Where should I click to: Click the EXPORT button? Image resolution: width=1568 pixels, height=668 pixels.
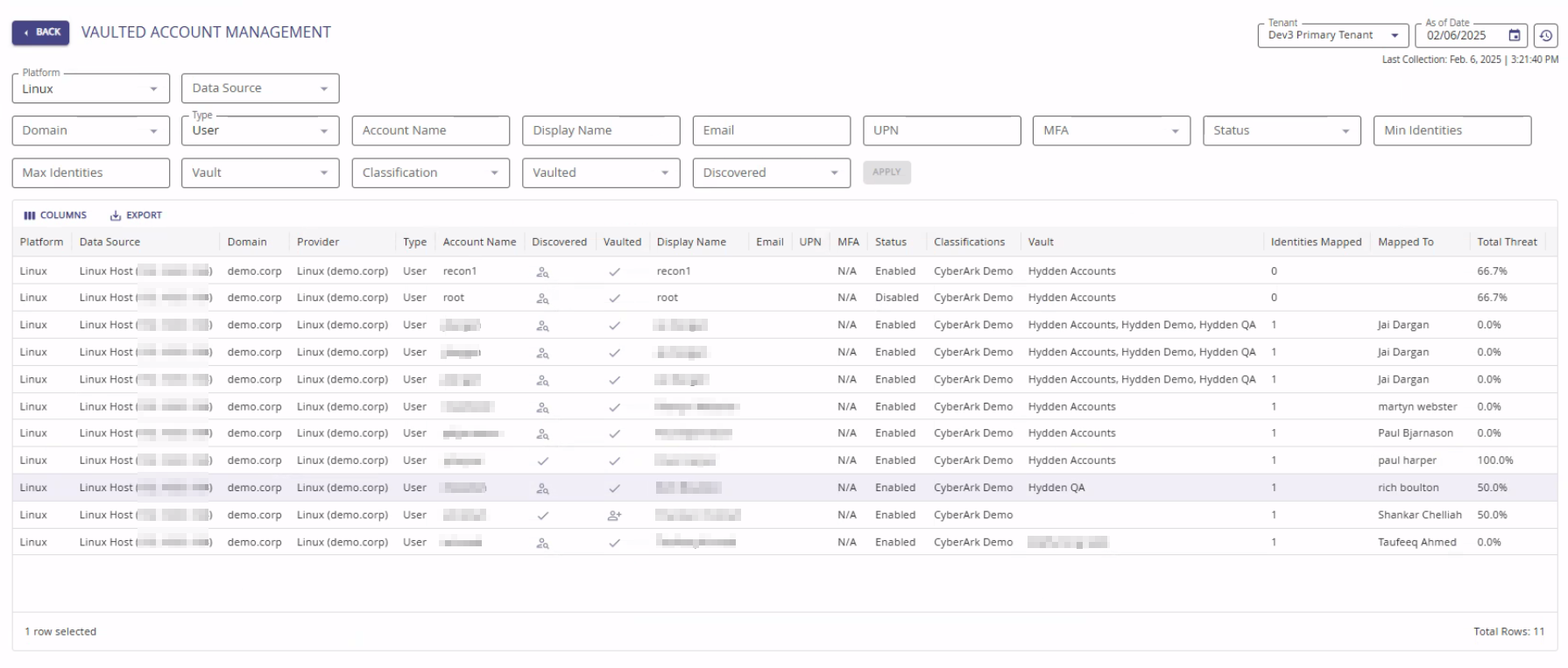coord(136,215)
